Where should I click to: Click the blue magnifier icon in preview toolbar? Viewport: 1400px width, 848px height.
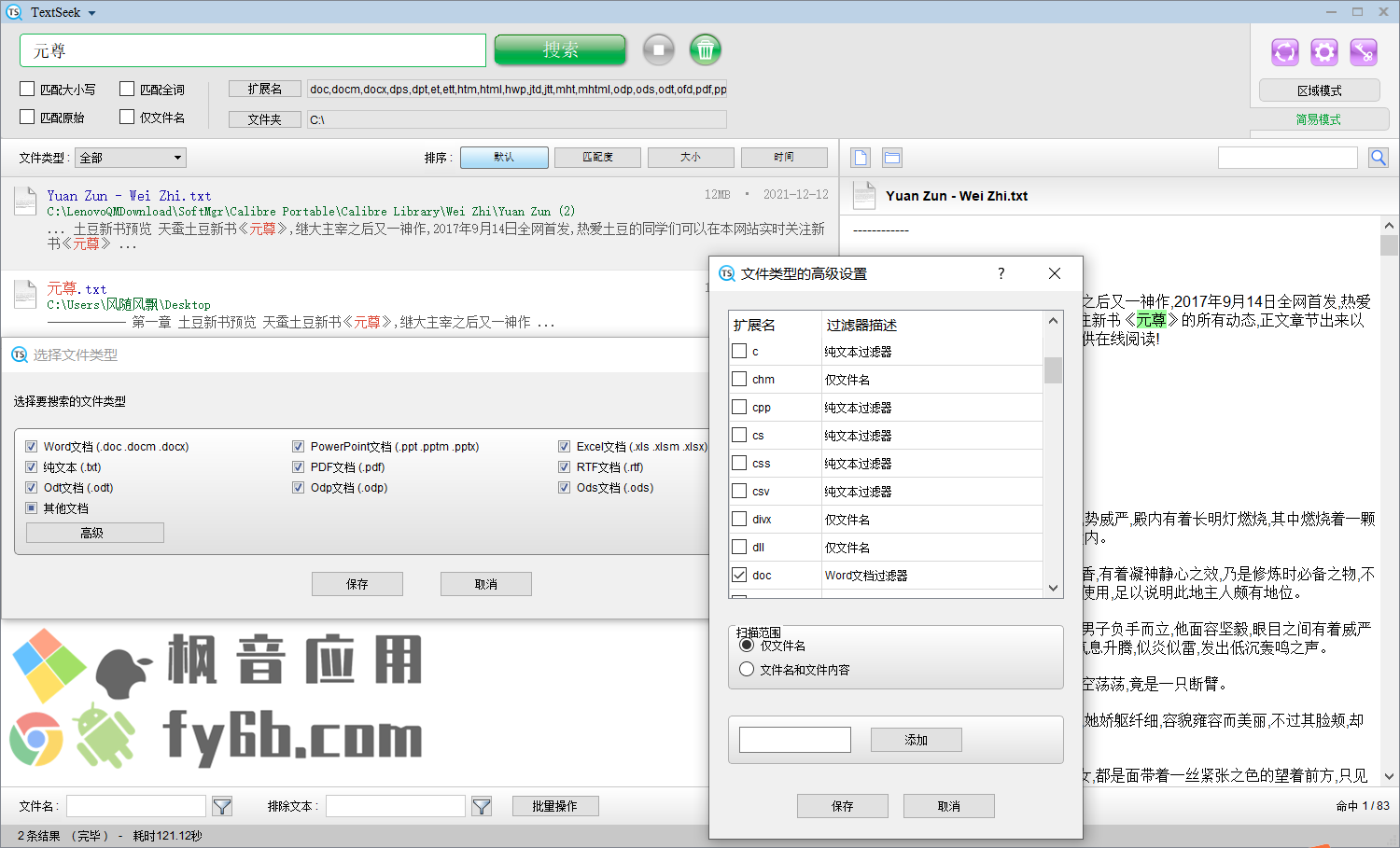(x=1379, y=158)
